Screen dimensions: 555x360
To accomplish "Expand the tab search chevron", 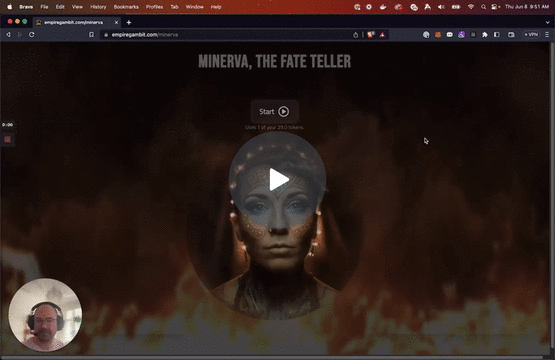I will (x=548, y=22).
